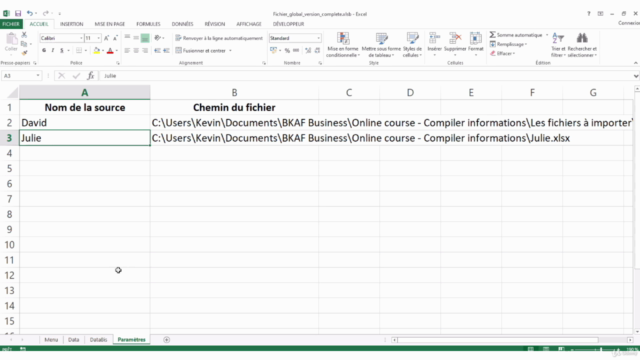Screen dimensions: 640x360
Task: Align cell content to the top
Action: coord(127,38)
